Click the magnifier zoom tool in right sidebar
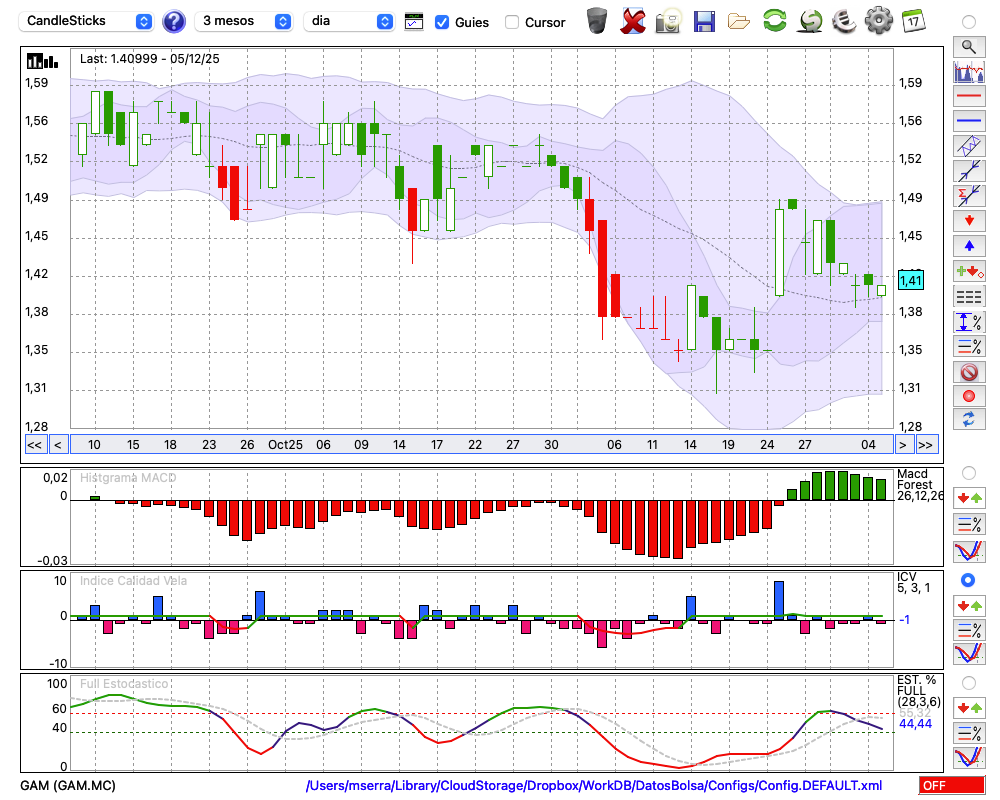This screenshot has height=800, width=1000. pos(968,46)
